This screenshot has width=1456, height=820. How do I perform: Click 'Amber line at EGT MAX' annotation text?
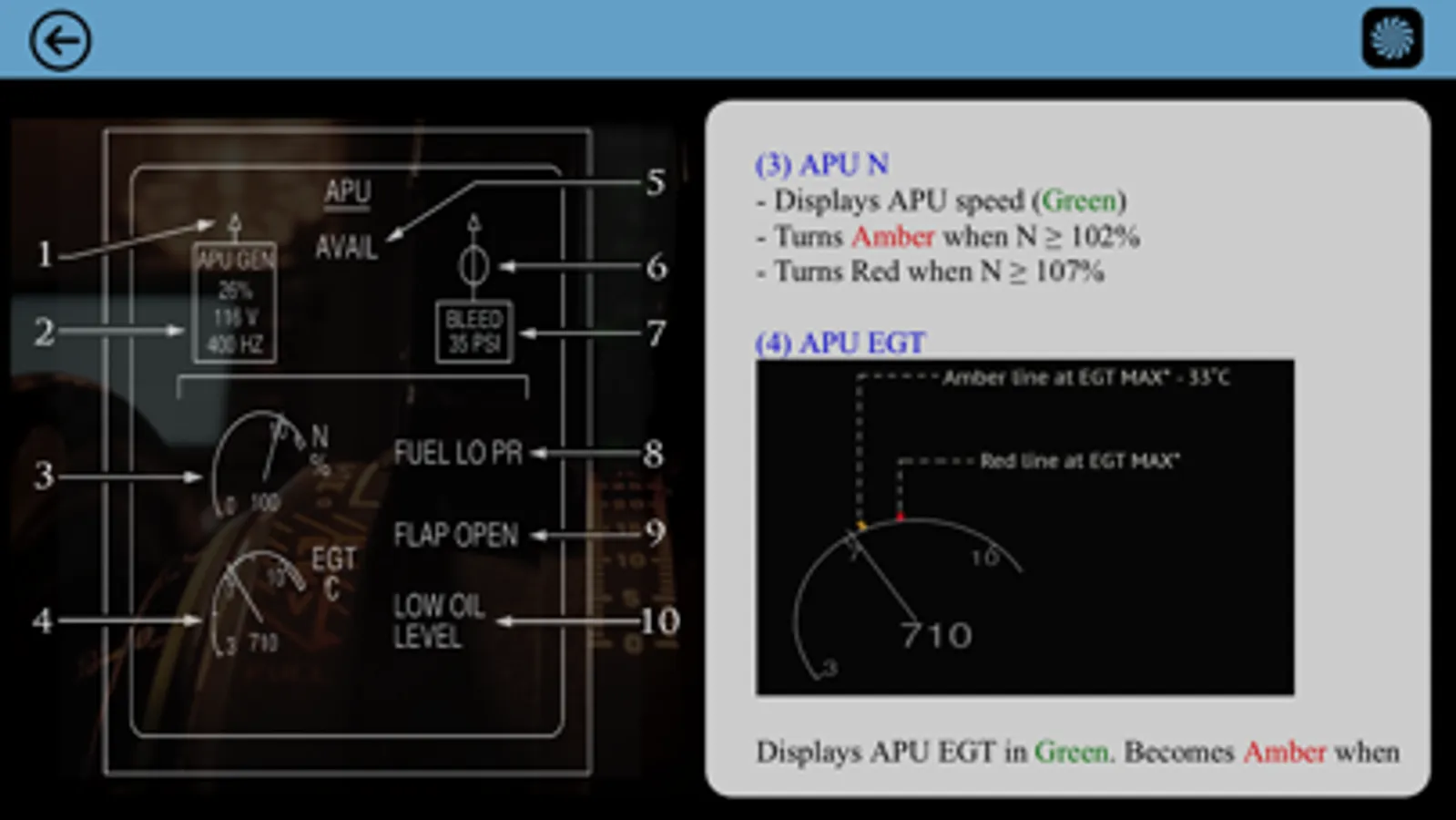(x=1086, y=377)
